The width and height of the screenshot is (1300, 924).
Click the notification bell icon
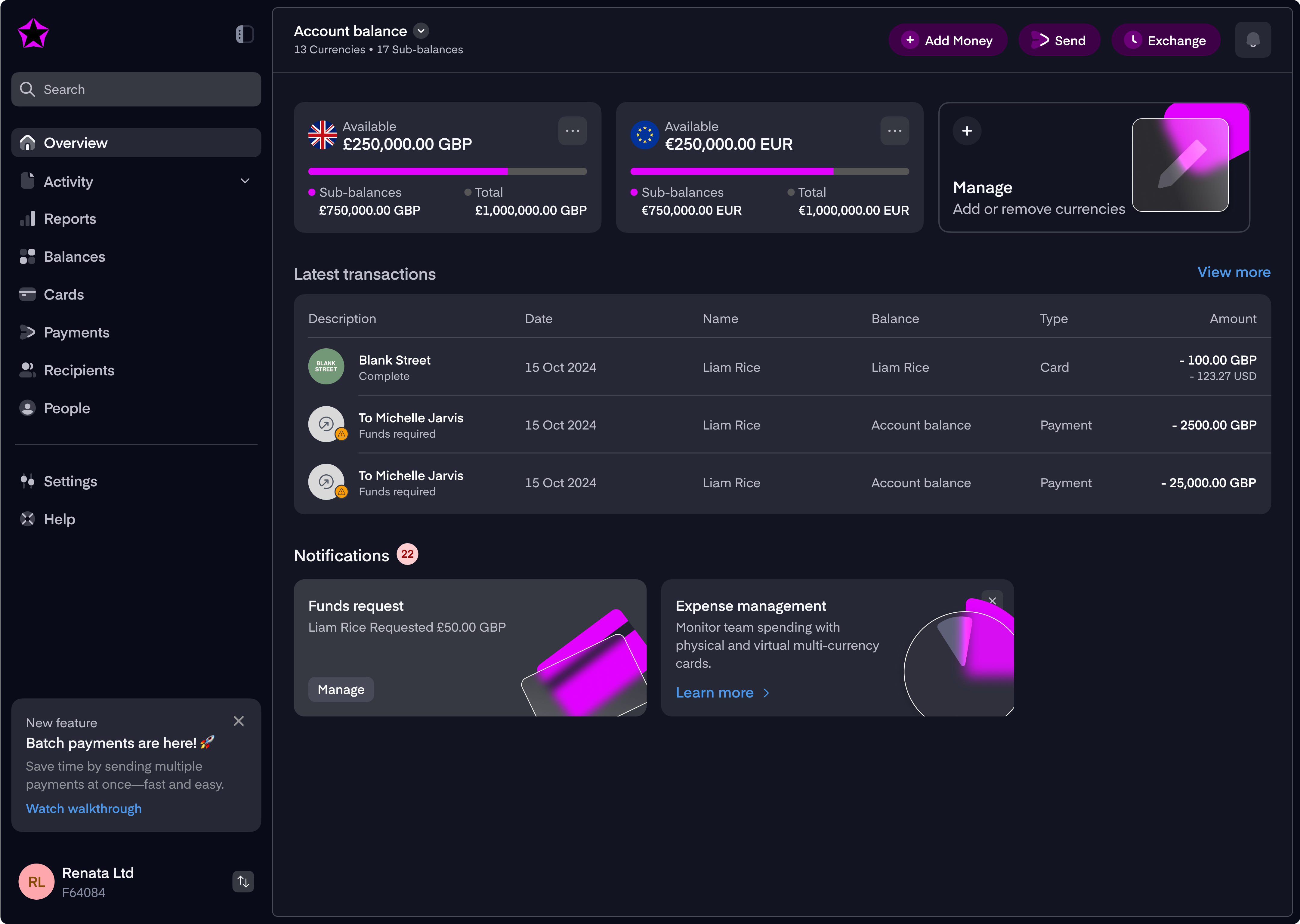[1252, 40]
